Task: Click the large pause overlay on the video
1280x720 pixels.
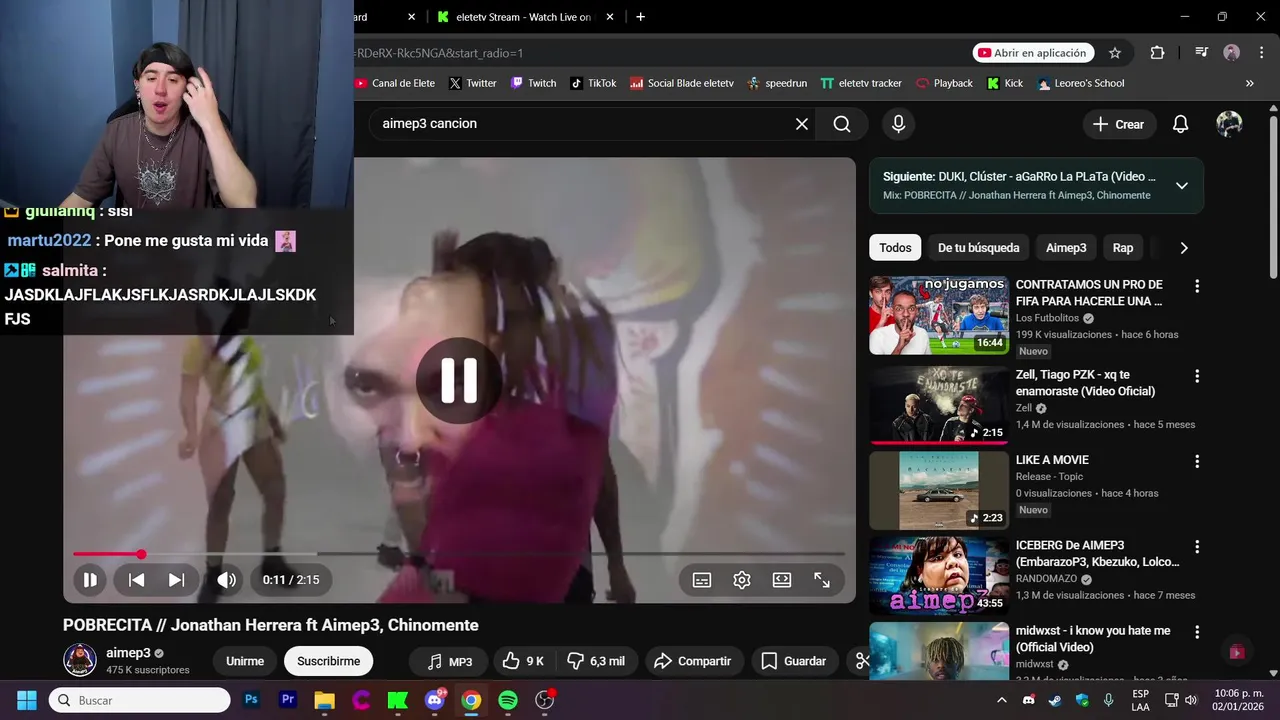Action: tap(459, 380)
